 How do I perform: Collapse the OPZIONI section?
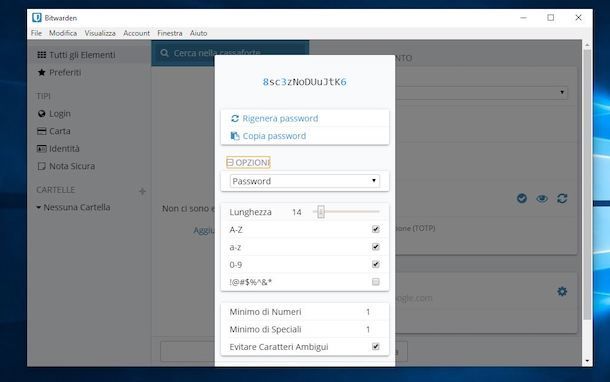tap(248, 162)
